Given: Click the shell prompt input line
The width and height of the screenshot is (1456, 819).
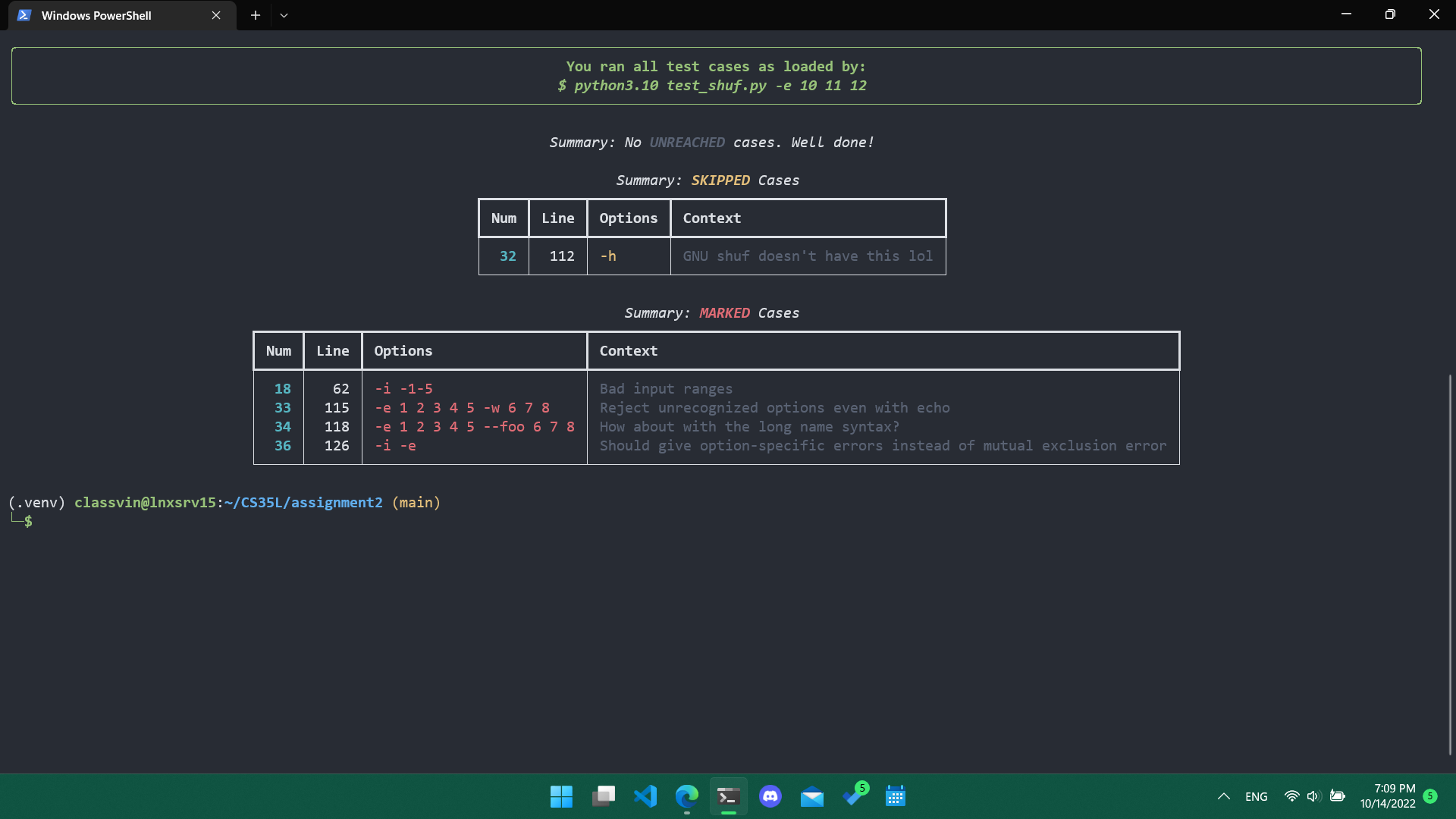Looking at the screenshot, I should pos(227,522).
